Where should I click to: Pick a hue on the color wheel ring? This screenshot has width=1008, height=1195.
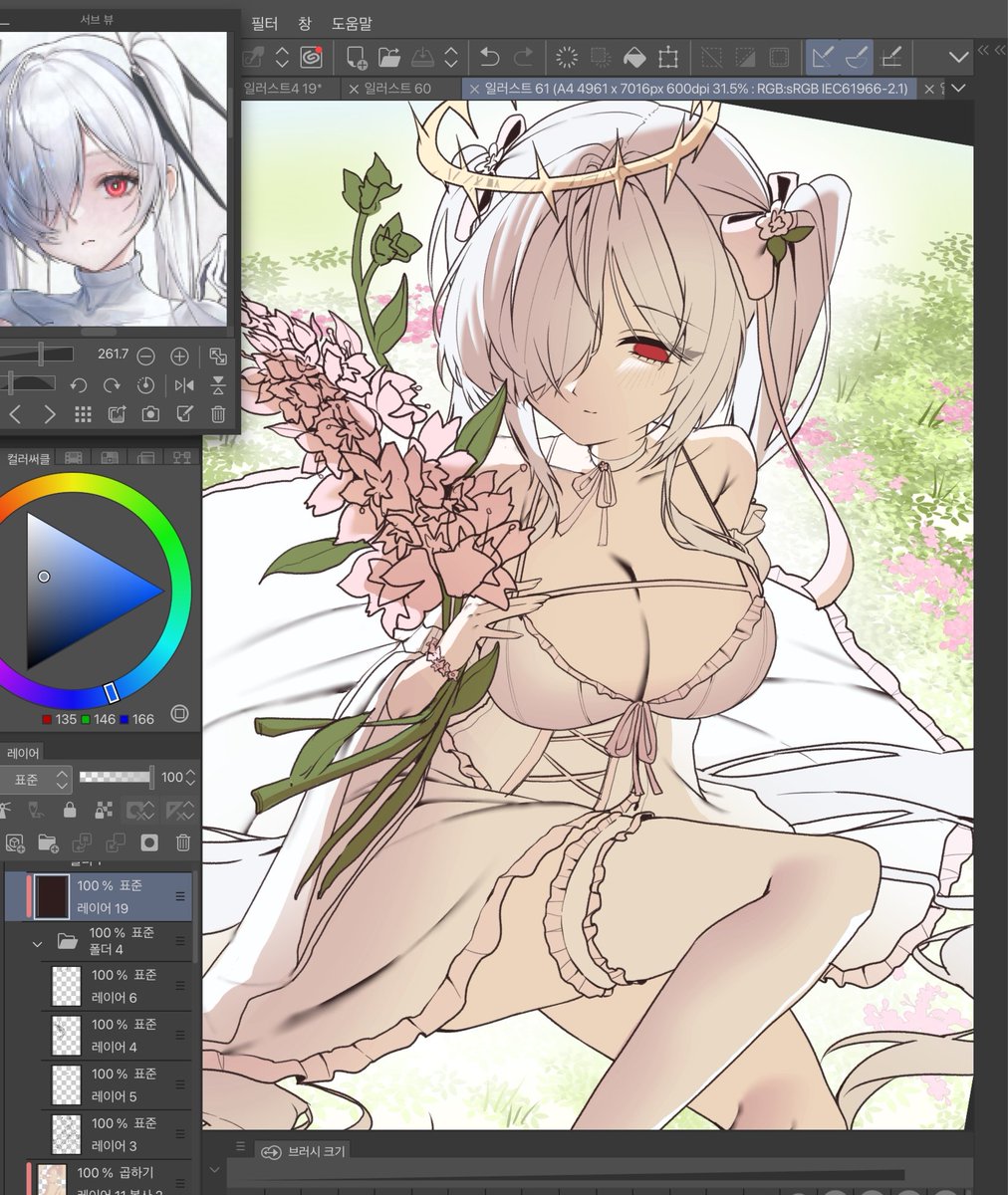coord(112,691)
